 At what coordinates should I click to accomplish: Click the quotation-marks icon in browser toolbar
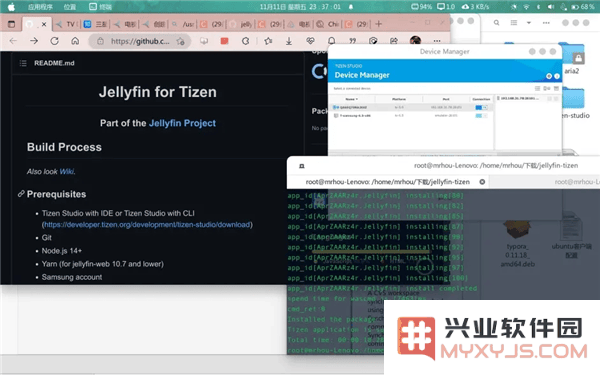click(x=352, y=41)
